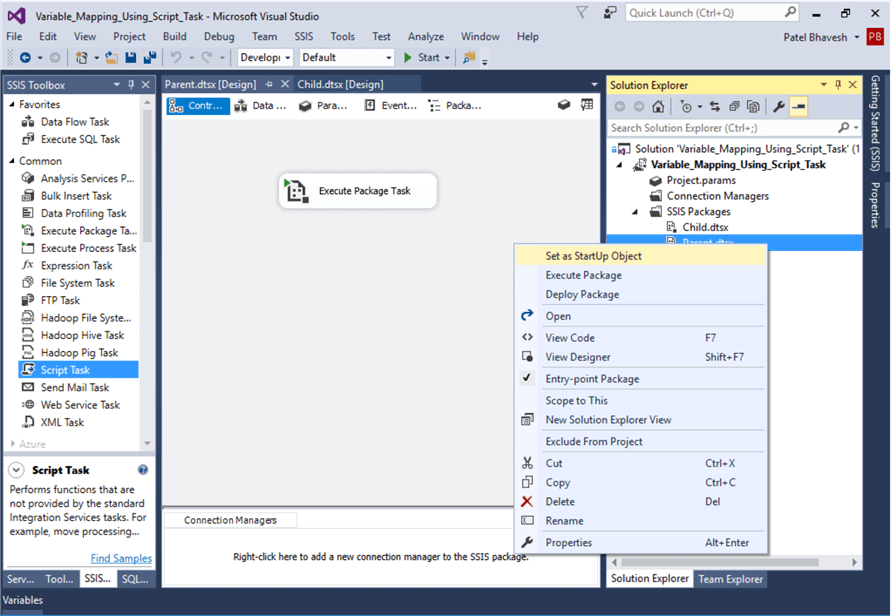Open the Debug menu
892x616 pixels.
tap(219, 36)
